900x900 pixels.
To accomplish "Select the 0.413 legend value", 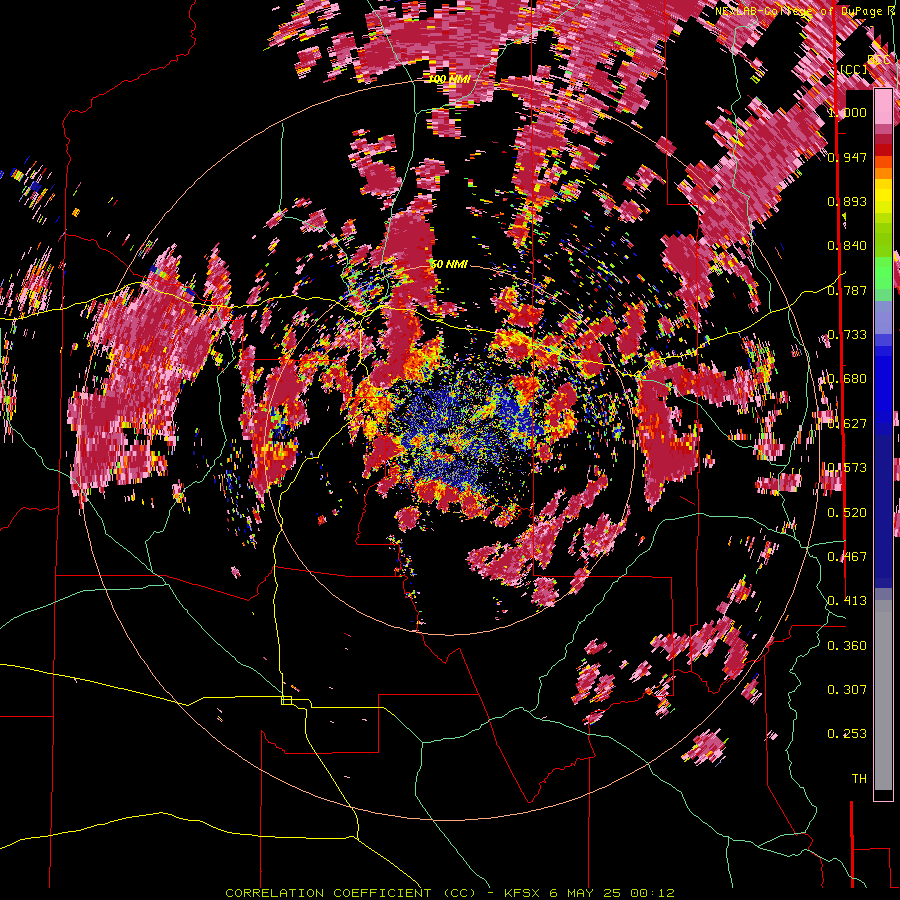I will click(847, 601).
